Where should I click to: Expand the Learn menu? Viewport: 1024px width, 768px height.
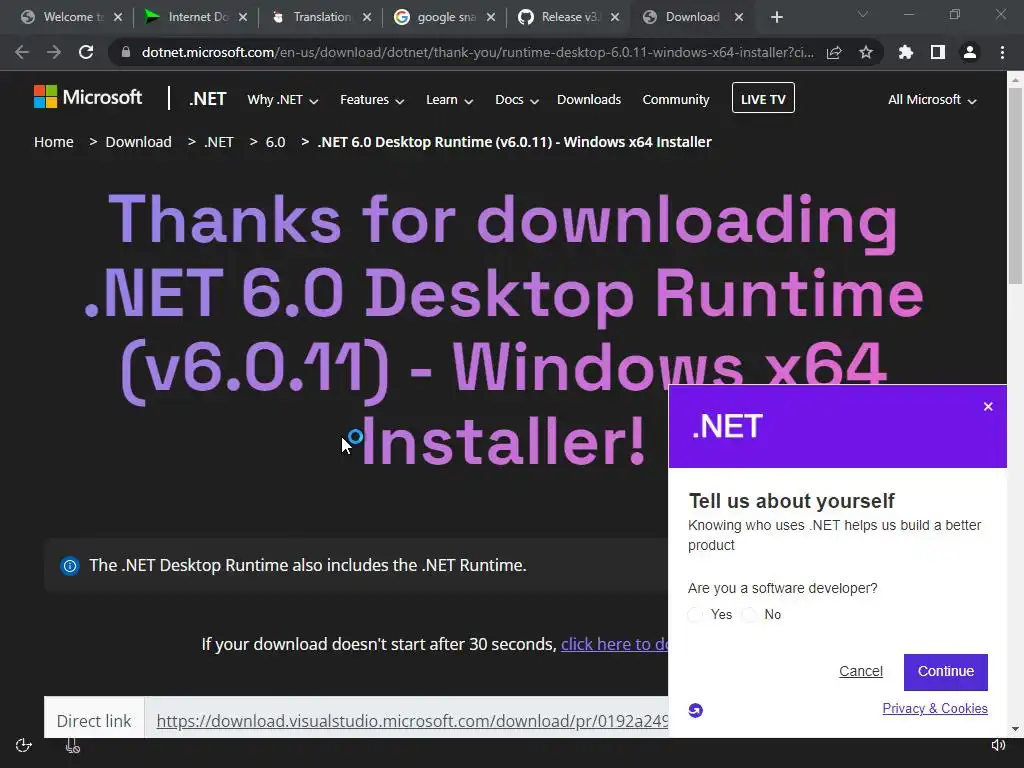pyautogui.click(x=449, y=100)
